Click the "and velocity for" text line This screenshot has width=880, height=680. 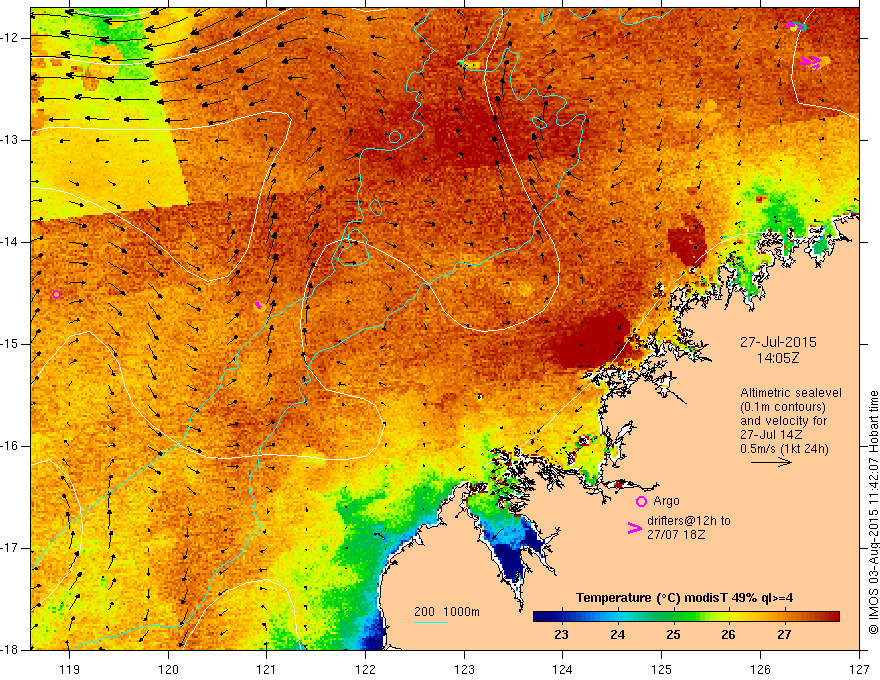pos(783,421)
